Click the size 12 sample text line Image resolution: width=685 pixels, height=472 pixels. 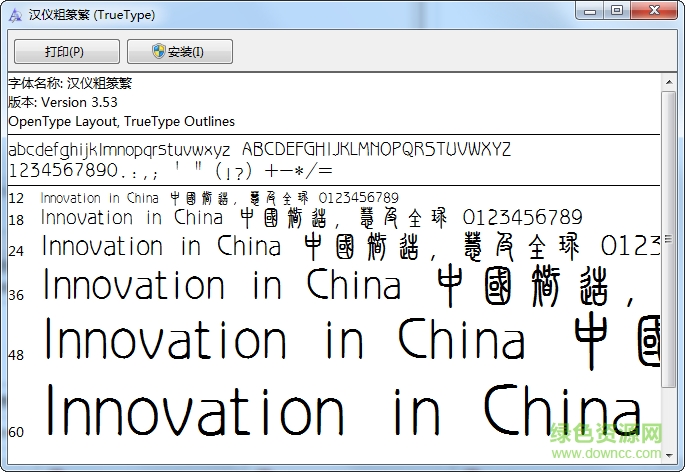(219, 198)
